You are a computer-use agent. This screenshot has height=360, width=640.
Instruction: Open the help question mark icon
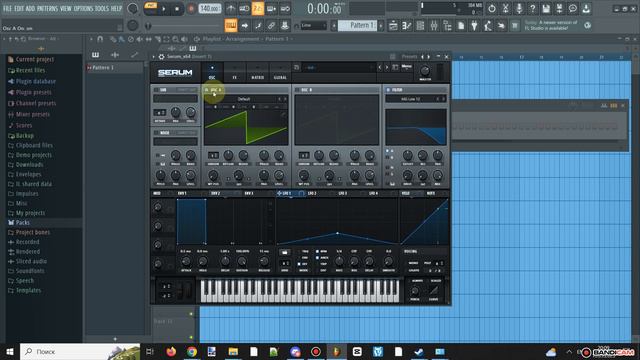pyautogui.click(x=532, y=9)
